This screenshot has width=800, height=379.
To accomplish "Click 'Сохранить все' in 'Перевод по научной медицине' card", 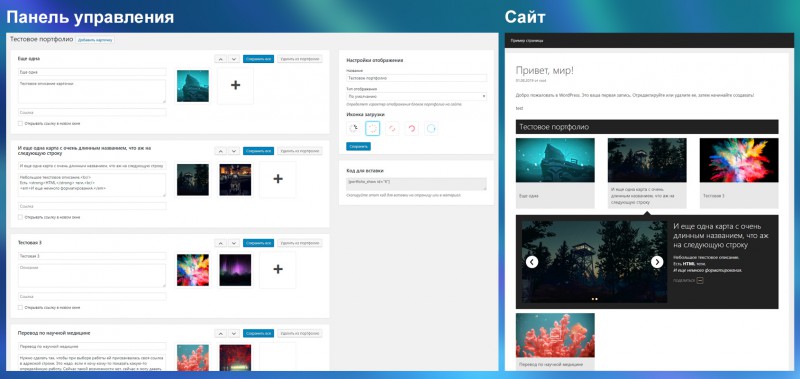I will point(258,333).
